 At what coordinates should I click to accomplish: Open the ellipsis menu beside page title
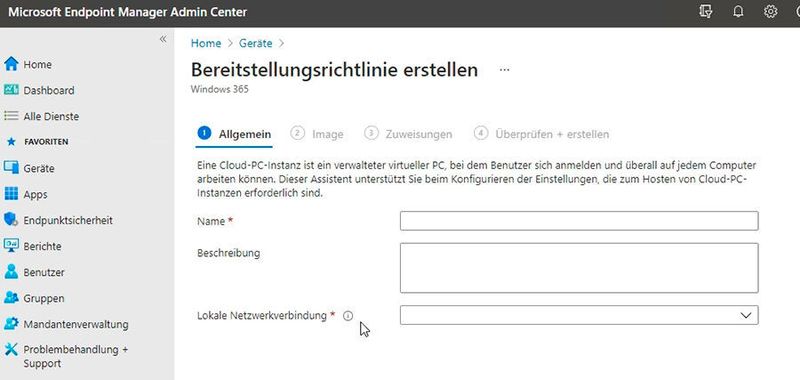click(x=505, y=70)
